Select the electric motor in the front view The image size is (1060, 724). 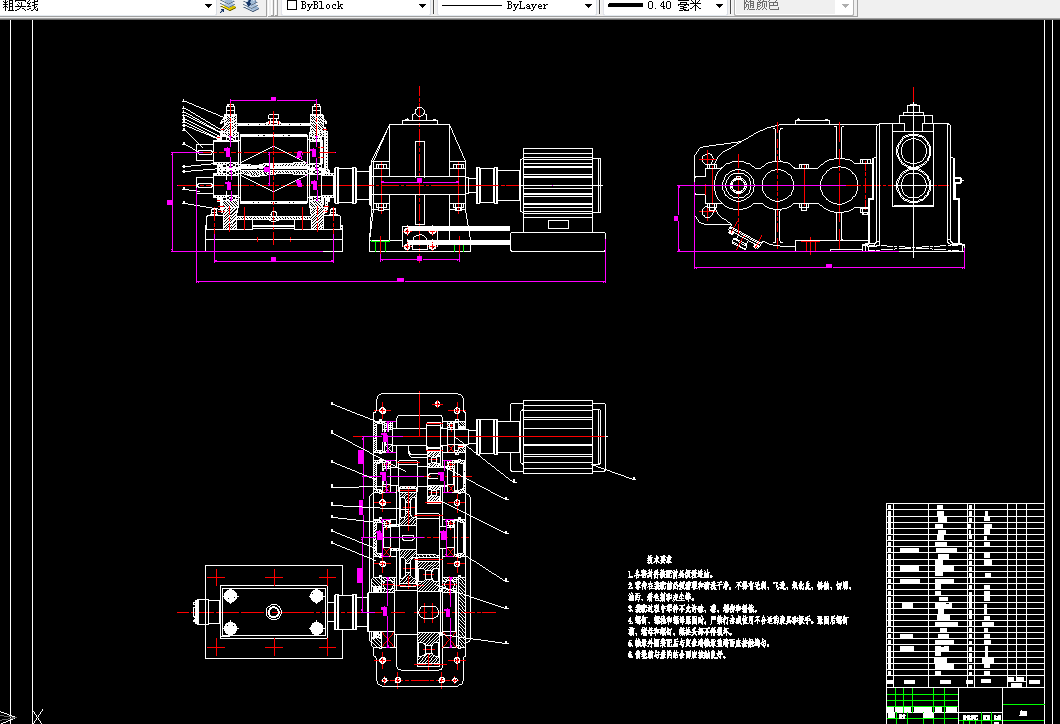point(560,189)
